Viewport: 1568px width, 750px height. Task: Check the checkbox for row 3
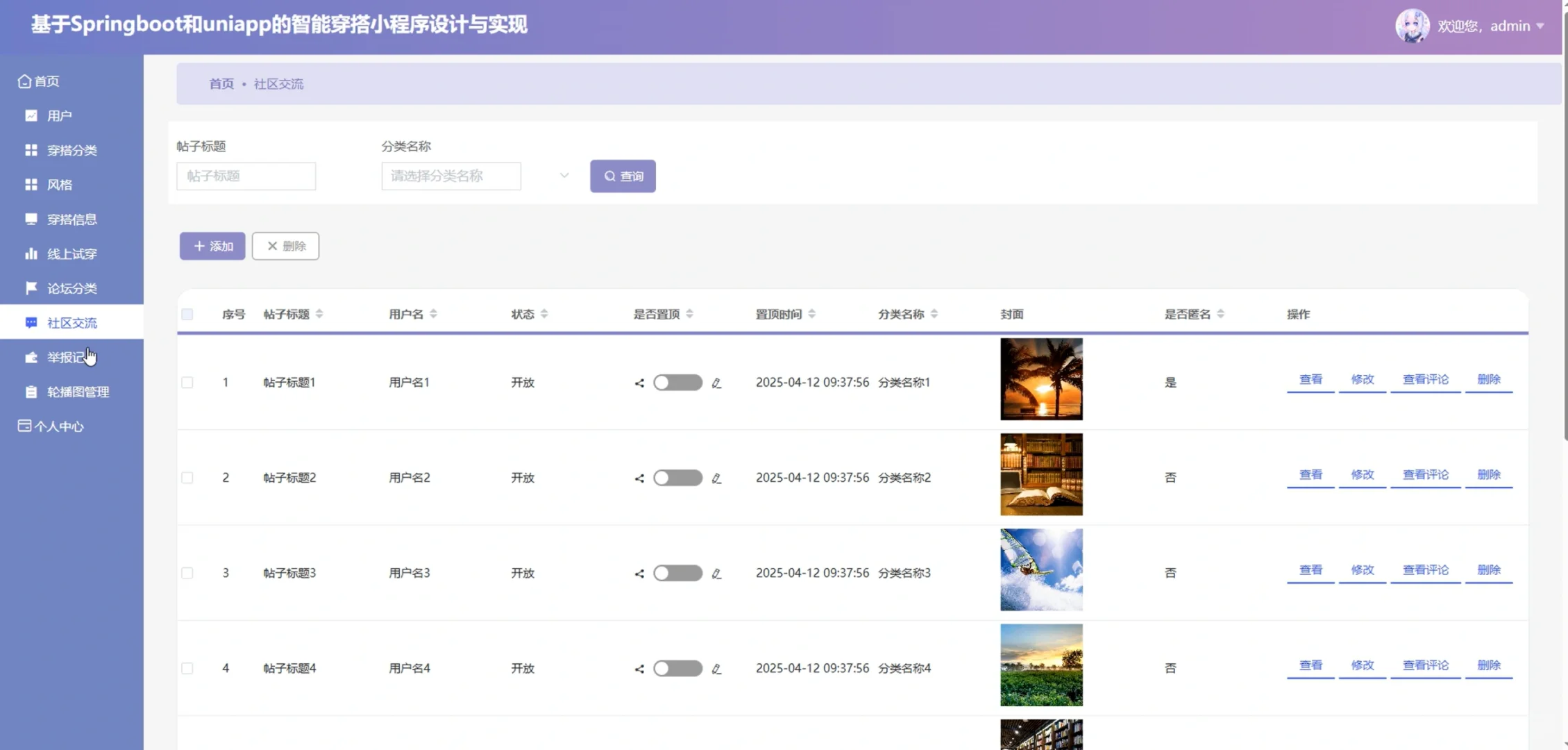pyautogui.click(x=187, y=573)
